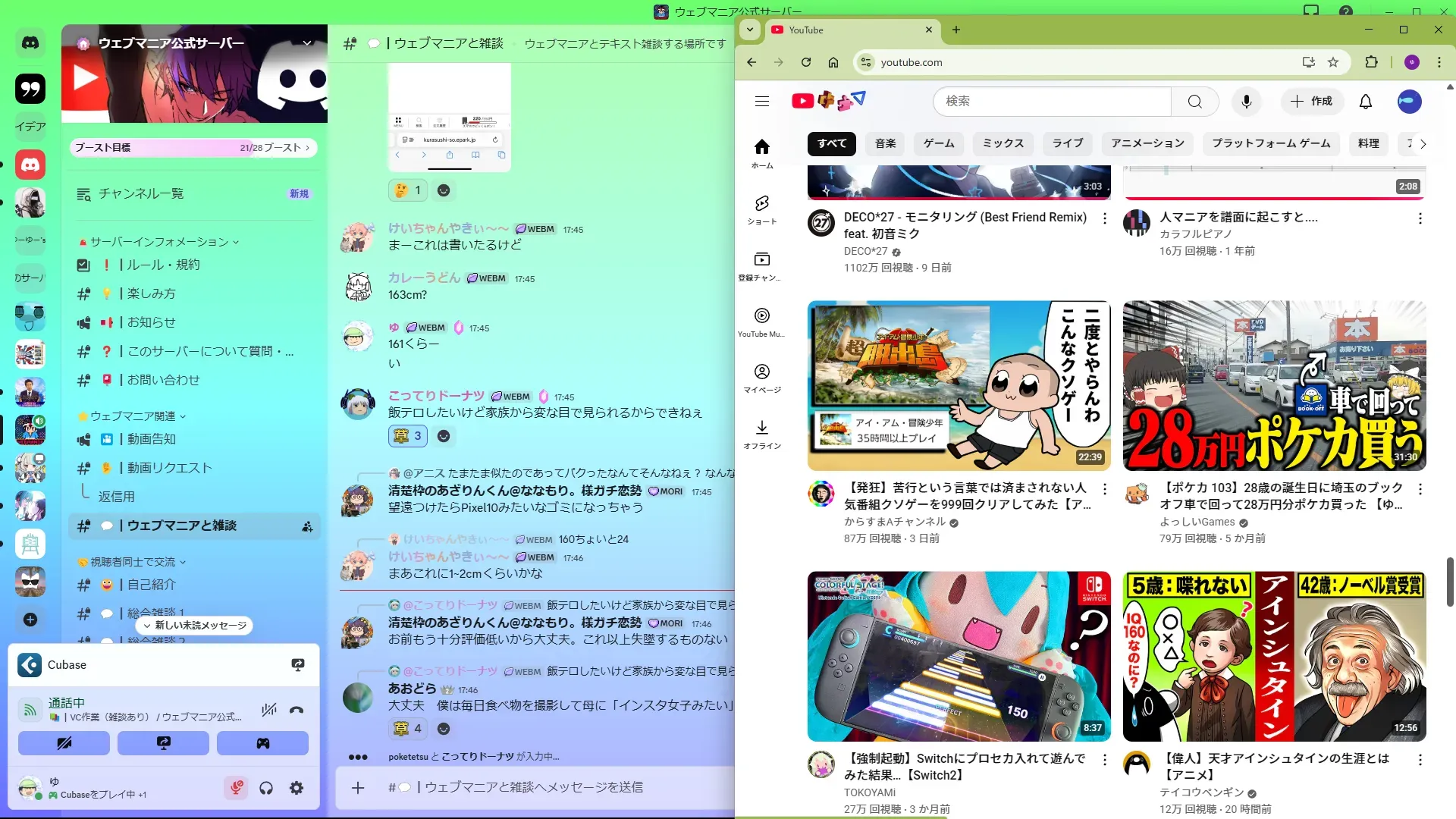
Task: Open Discord user settings gear
Action: click(297, 788)
